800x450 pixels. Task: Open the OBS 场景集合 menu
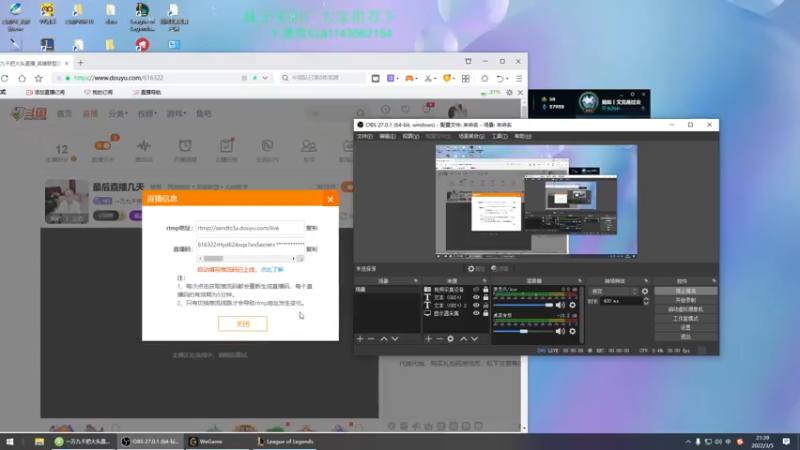tap(471, 136)
